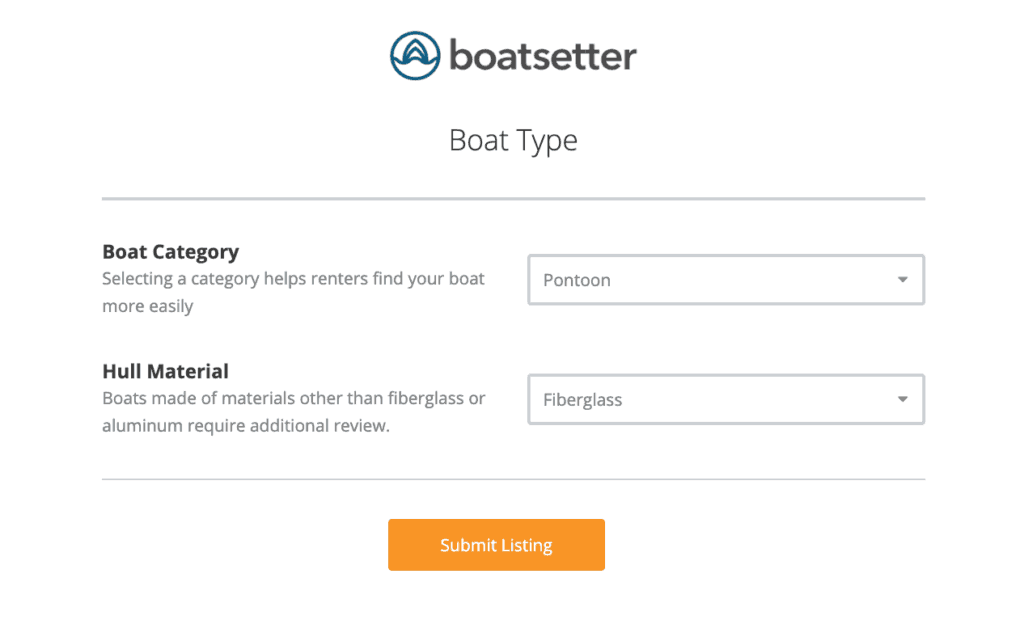Click the caret arrow on the Fiberglass dropdown
This screenshot has width=1024, height=637.
tap(903, 399)
